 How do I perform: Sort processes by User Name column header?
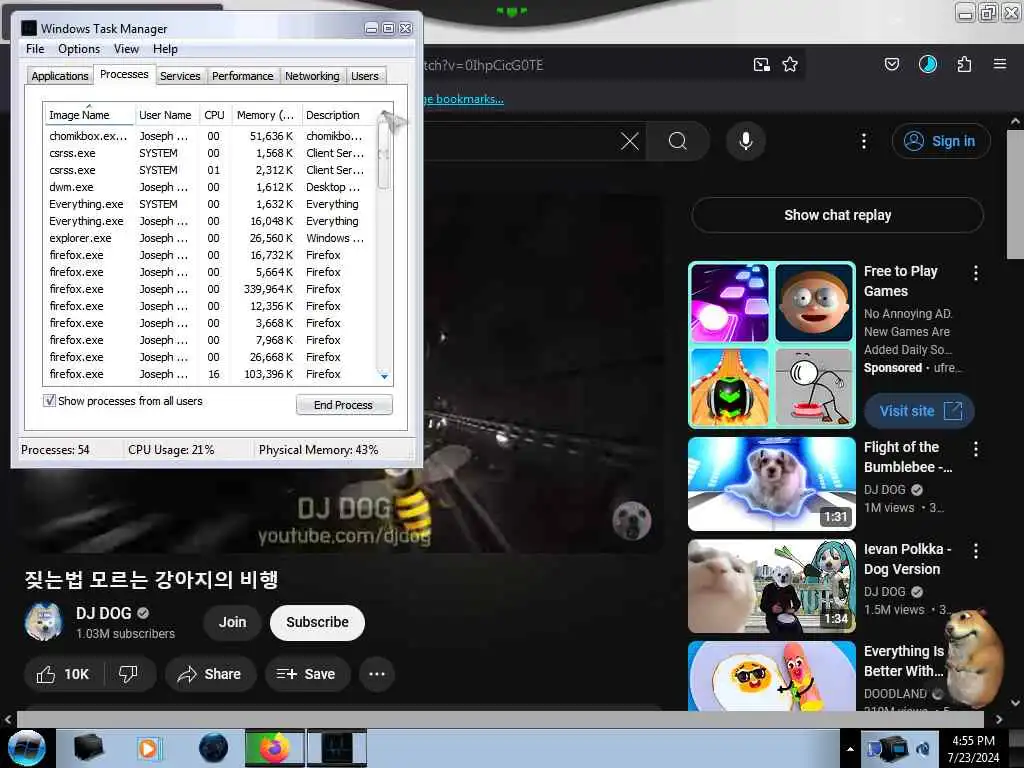coord(165,115)
